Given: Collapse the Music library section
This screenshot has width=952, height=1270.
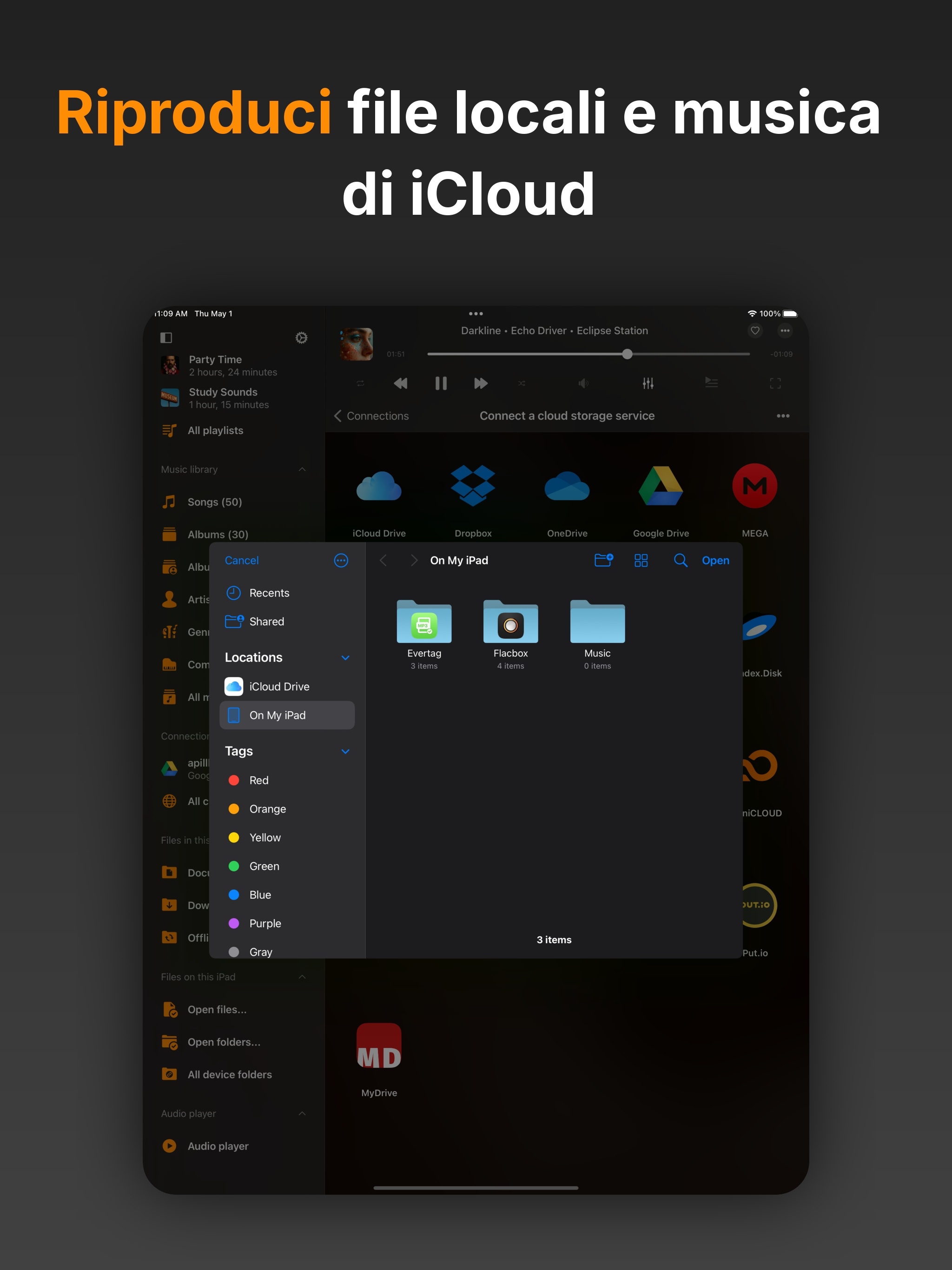Looking at the screenshot, I should tap(302, 470).
